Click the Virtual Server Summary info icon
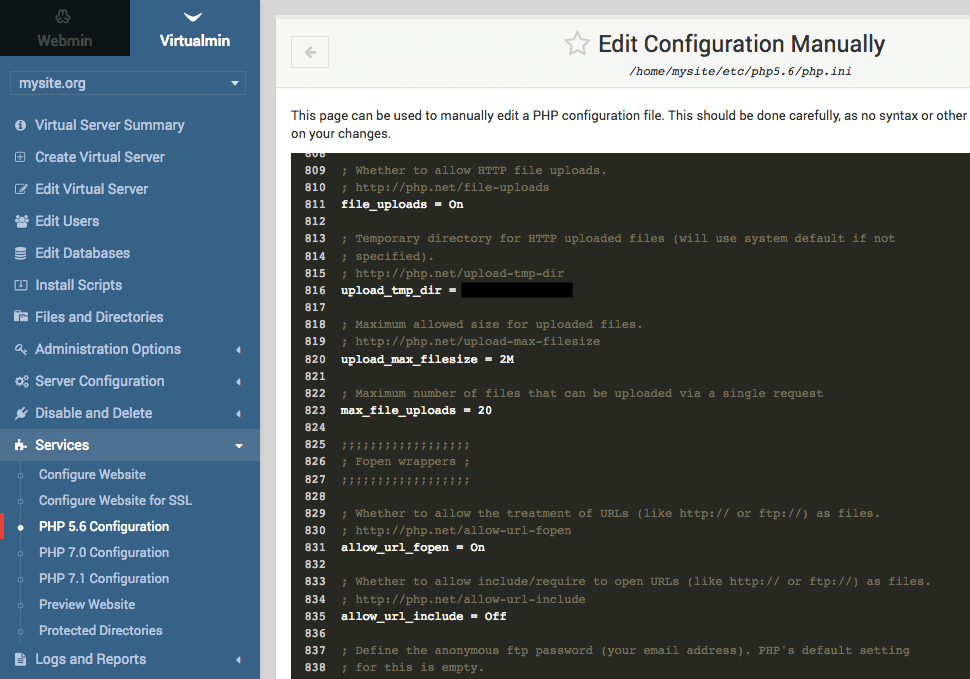The height and width of the screenshot is (679, 970). [20, 125]
